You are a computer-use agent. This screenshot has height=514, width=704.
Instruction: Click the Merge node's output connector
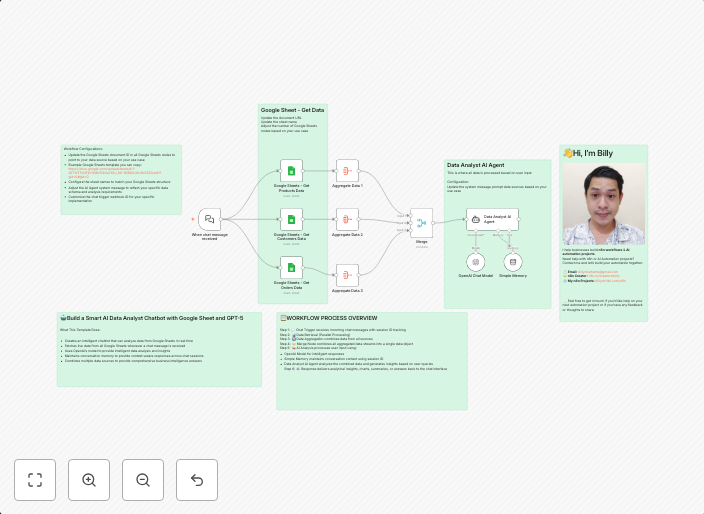click(x=433, y=223)
